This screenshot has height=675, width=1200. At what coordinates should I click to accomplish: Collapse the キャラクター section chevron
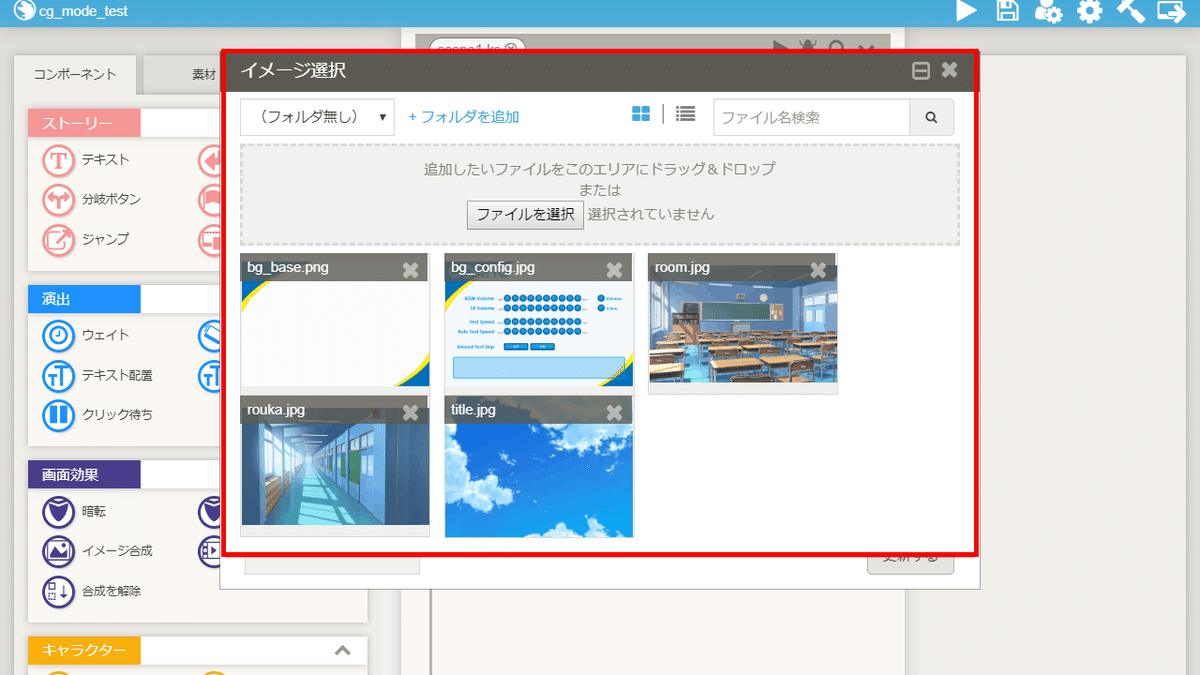pyautogui.click(x=343, y=651)
